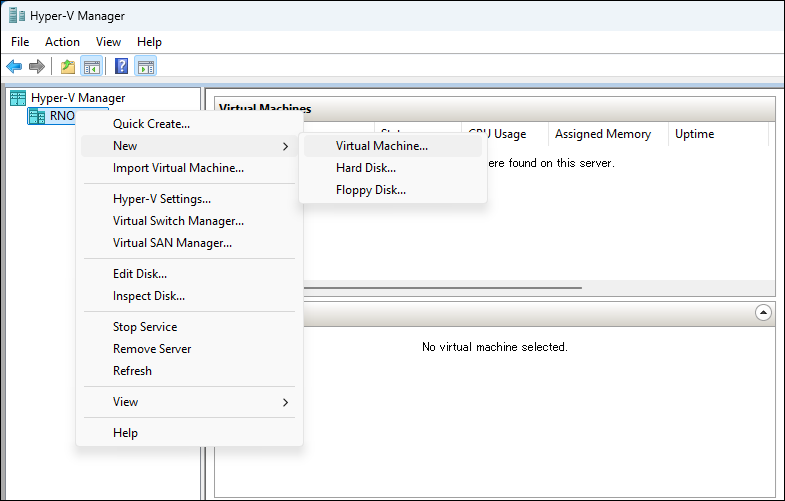The height and width of the screenshot is (501, 785).
Task: Choose Import Virtual Machine...
Action: 189,168
